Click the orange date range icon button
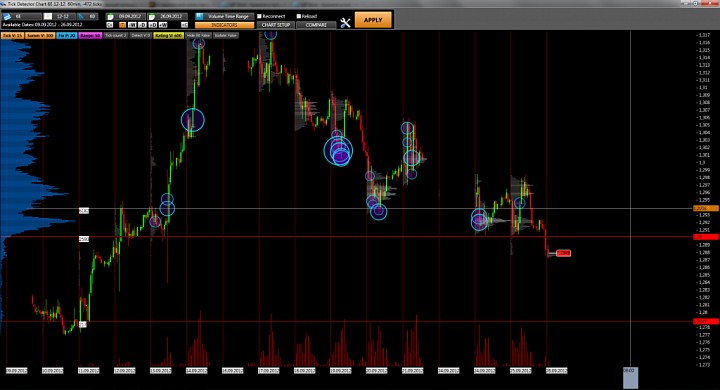Screen dimensions: 720x390 [122, 25]
